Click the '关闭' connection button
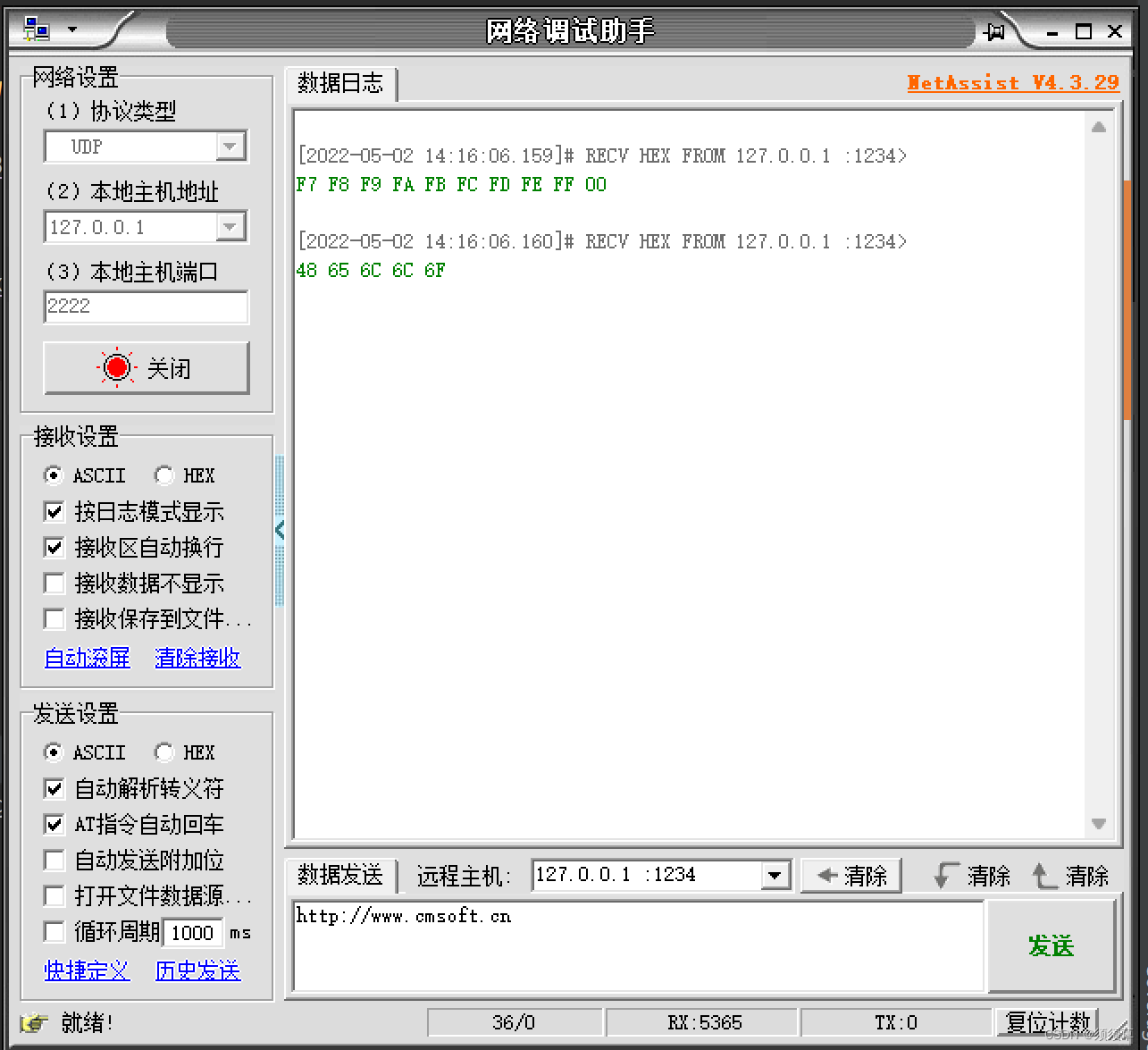The height and width of the screenshot is (1050, 1148). click(147, 367)
